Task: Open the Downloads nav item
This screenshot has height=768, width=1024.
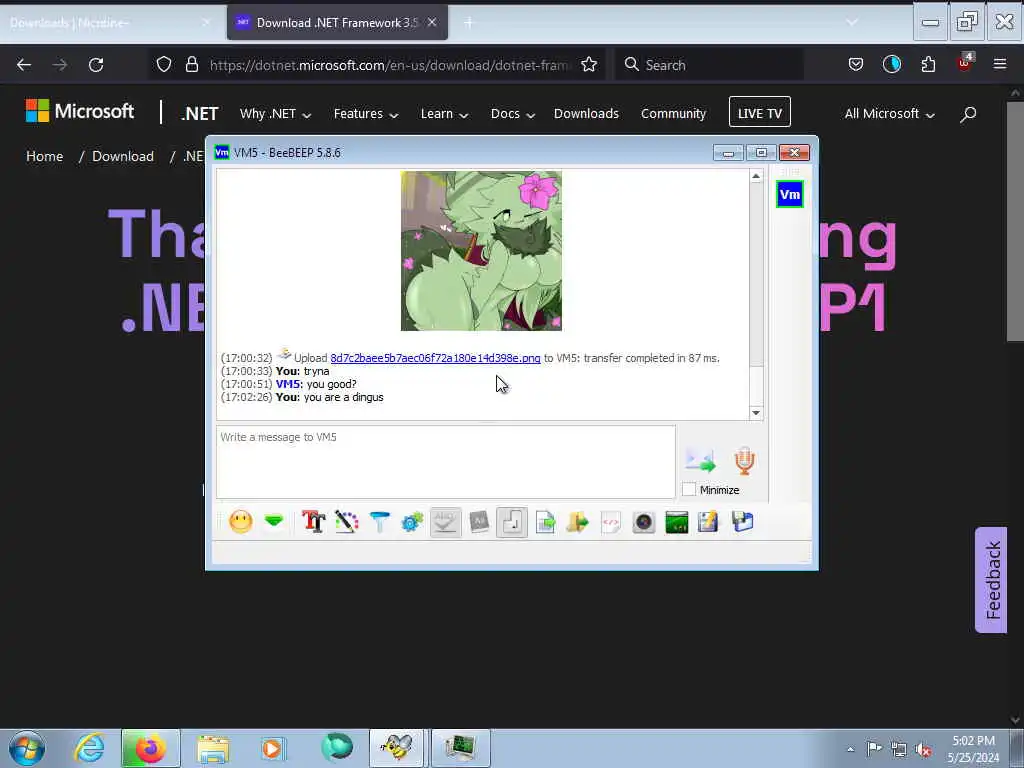Action: point(586,114)
